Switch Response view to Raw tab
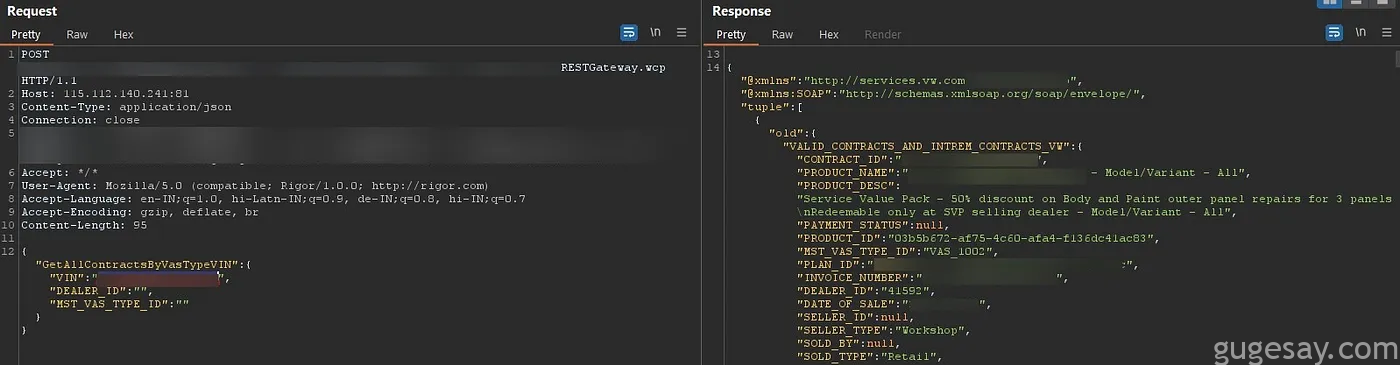 [x=782, y=34]
